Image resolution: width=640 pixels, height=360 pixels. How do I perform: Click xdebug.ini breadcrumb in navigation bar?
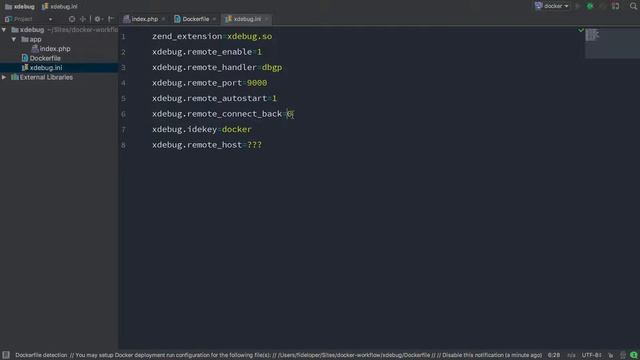pos(60,7)
